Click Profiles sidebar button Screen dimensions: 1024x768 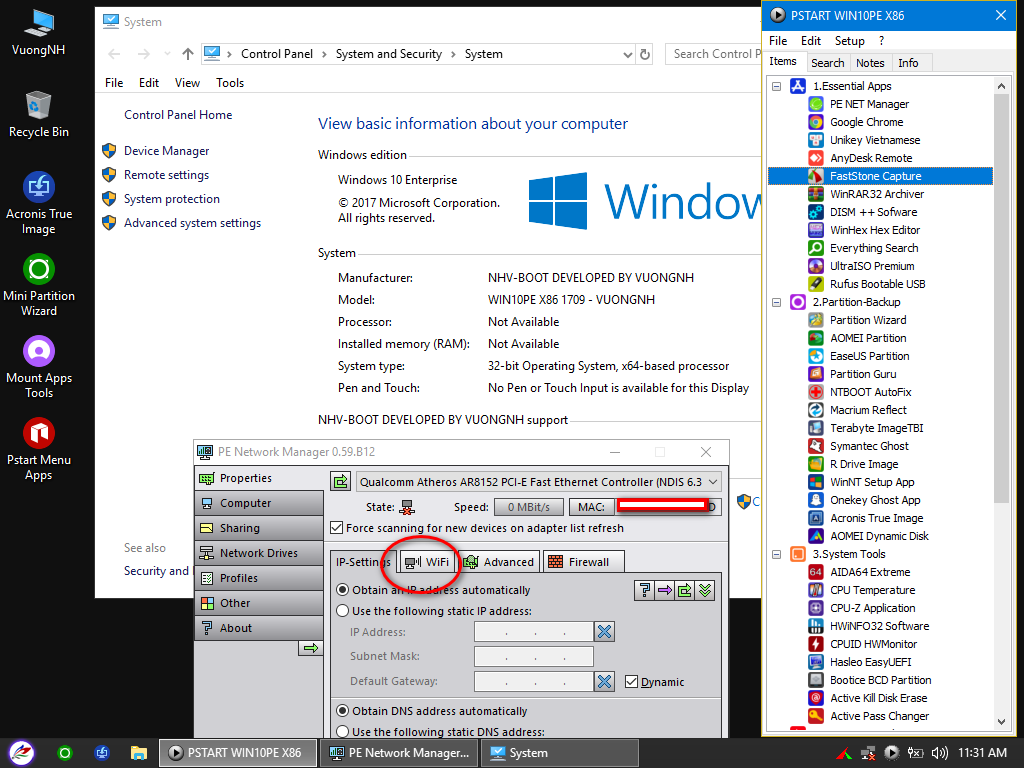point(259,578)
